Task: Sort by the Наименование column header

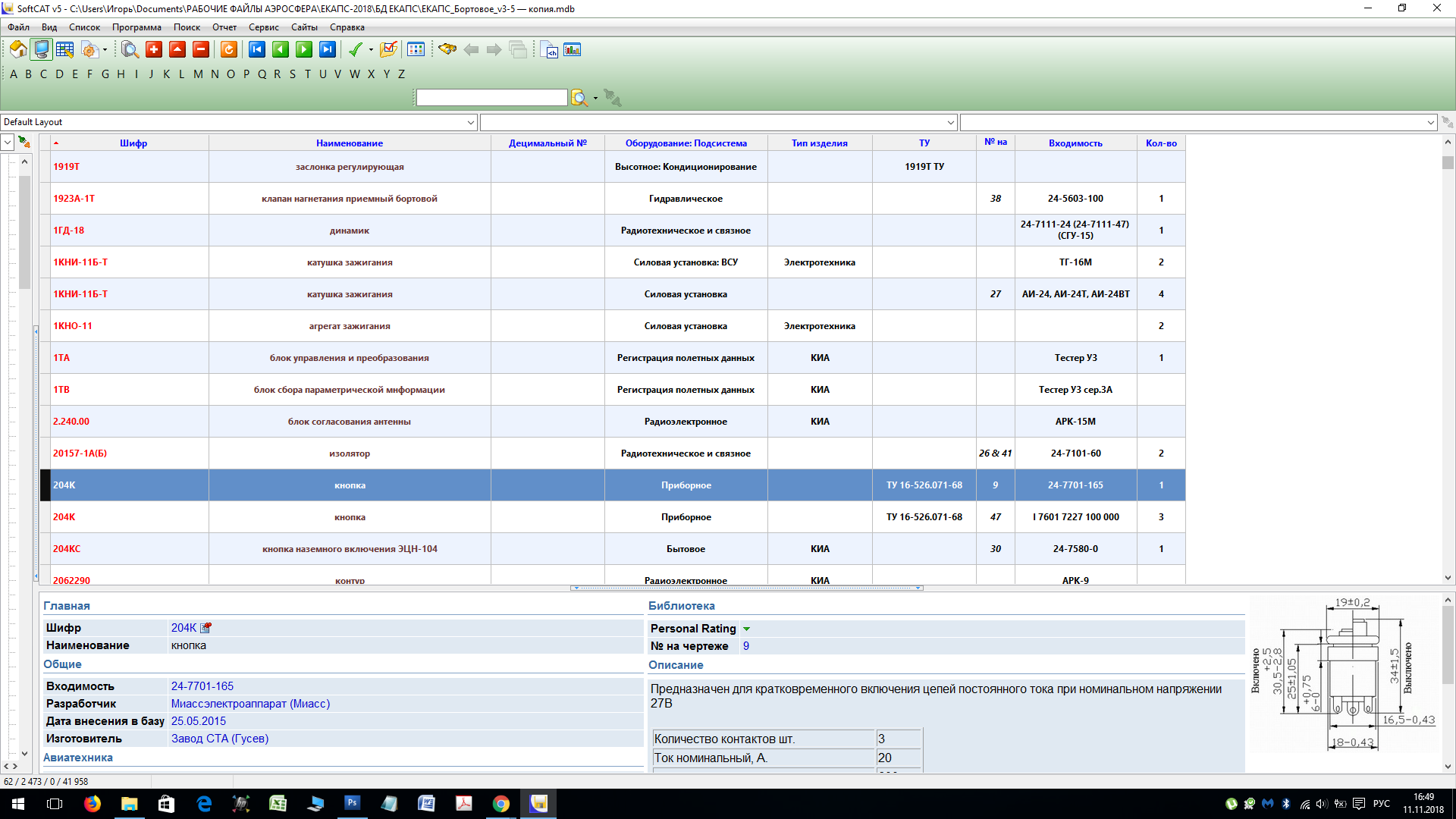Action: pos(350,143)
